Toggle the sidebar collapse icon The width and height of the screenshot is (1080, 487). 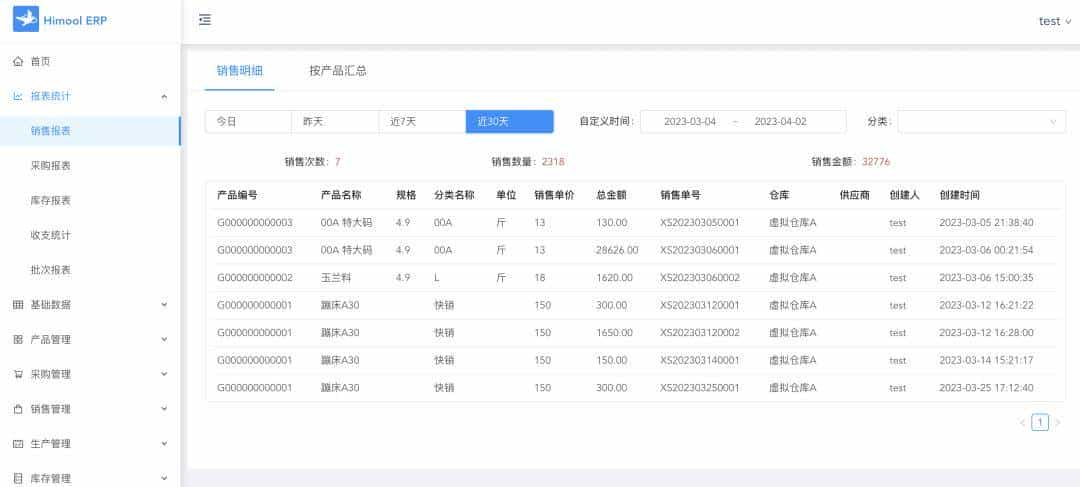coord(205,20)
